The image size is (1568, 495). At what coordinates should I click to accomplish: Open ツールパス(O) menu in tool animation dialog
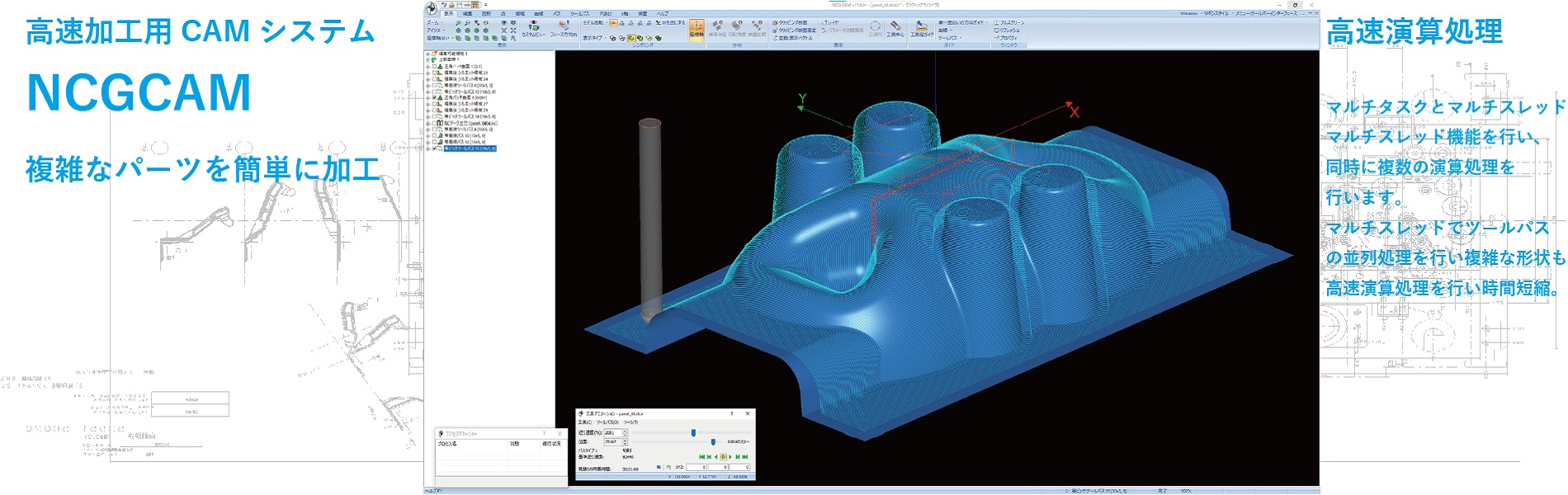[607, 422]
